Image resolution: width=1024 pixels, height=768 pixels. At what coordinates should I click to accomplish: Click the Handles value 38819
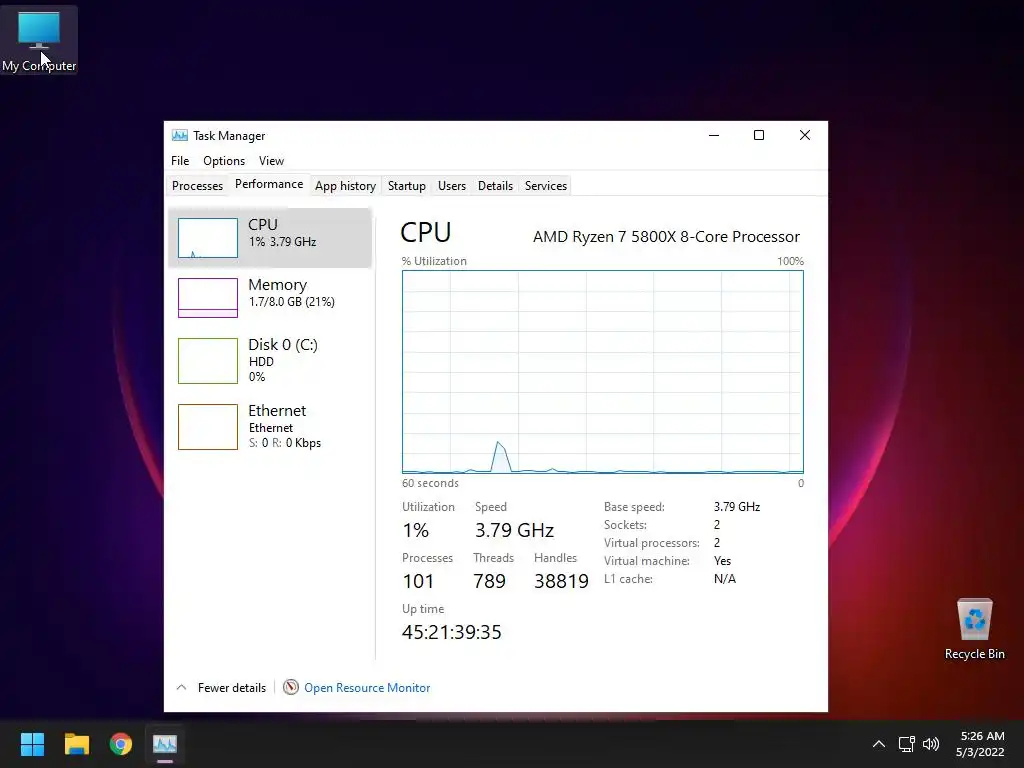pyautogui.click(x=562, y=581)
